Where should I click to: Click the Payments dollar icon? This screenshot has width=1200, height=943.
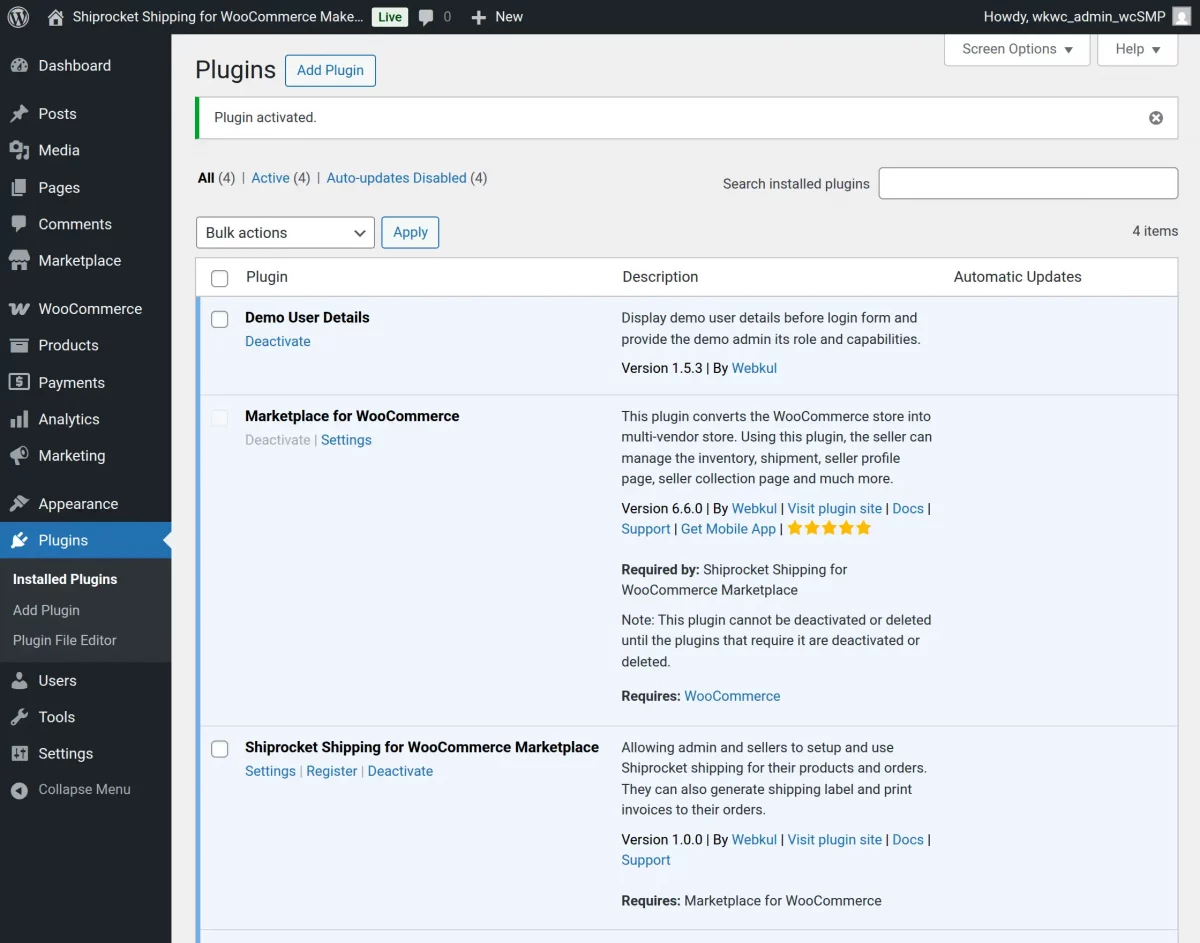[x=19, y=382]
